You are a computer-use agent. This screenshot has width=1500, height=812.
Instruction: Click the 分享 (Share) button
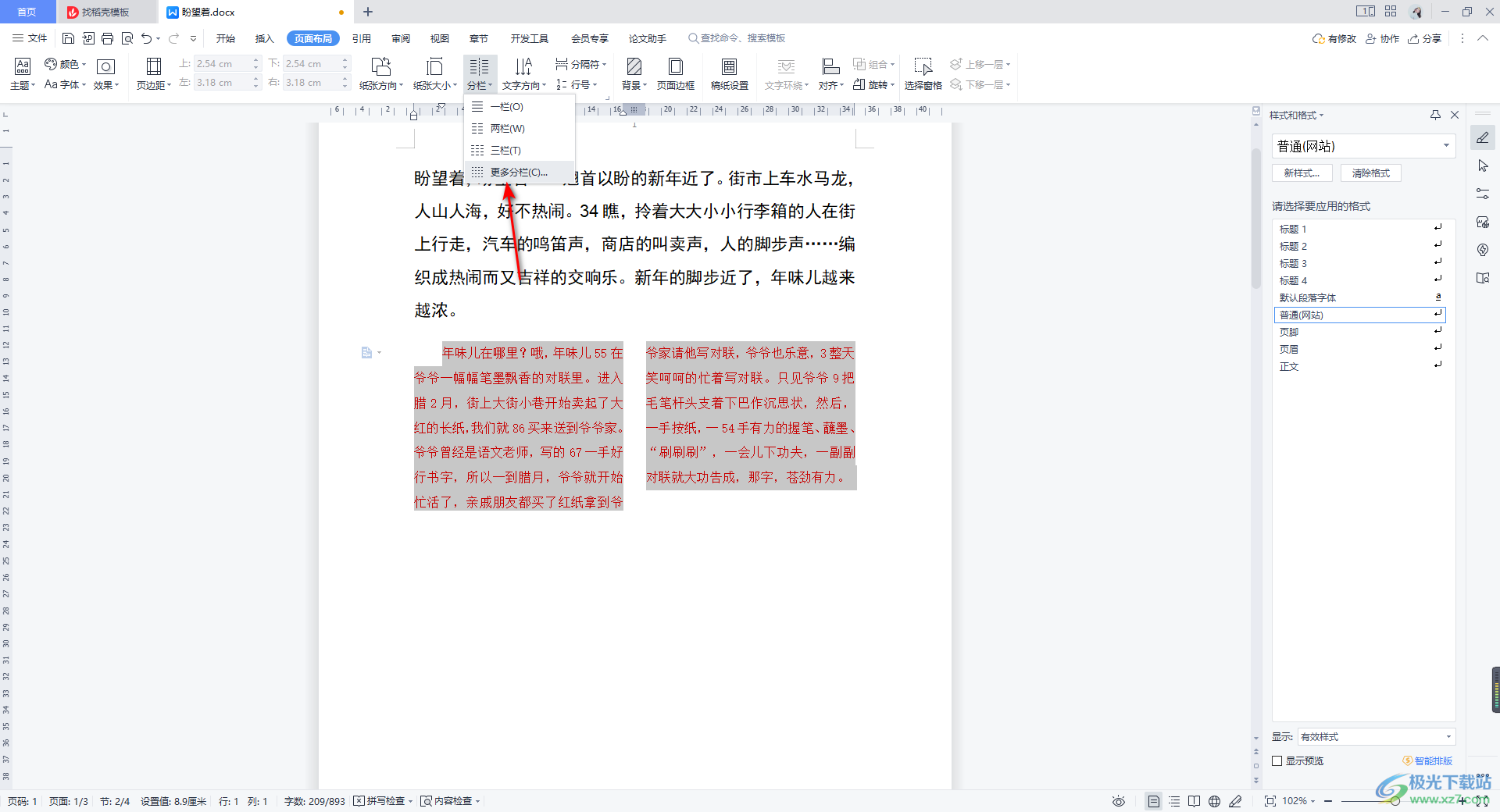pyautogui.click(x=1425, y=38)
